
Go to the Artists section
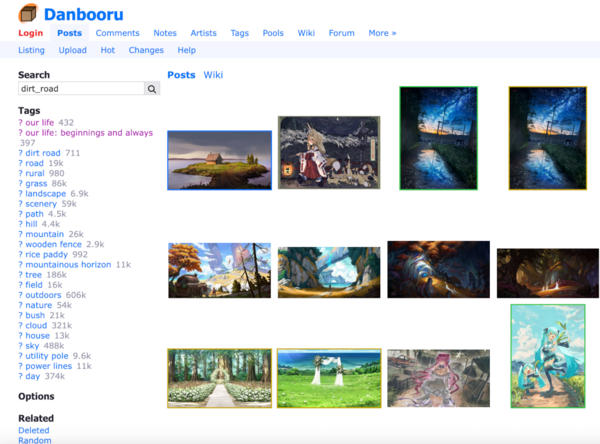[203, 33]
